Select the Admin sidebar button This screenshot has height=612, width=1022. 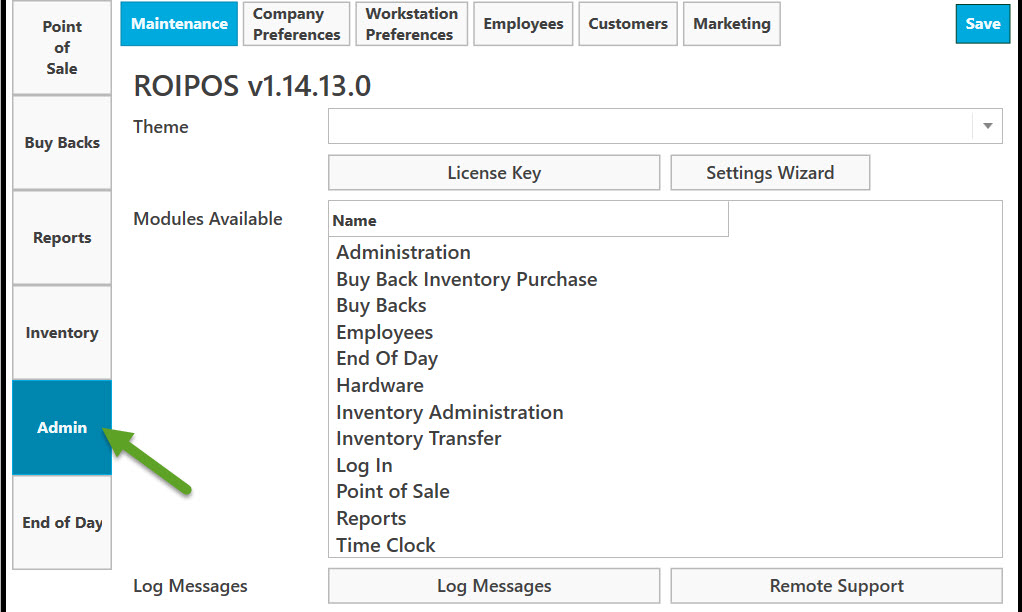[62, 428]
